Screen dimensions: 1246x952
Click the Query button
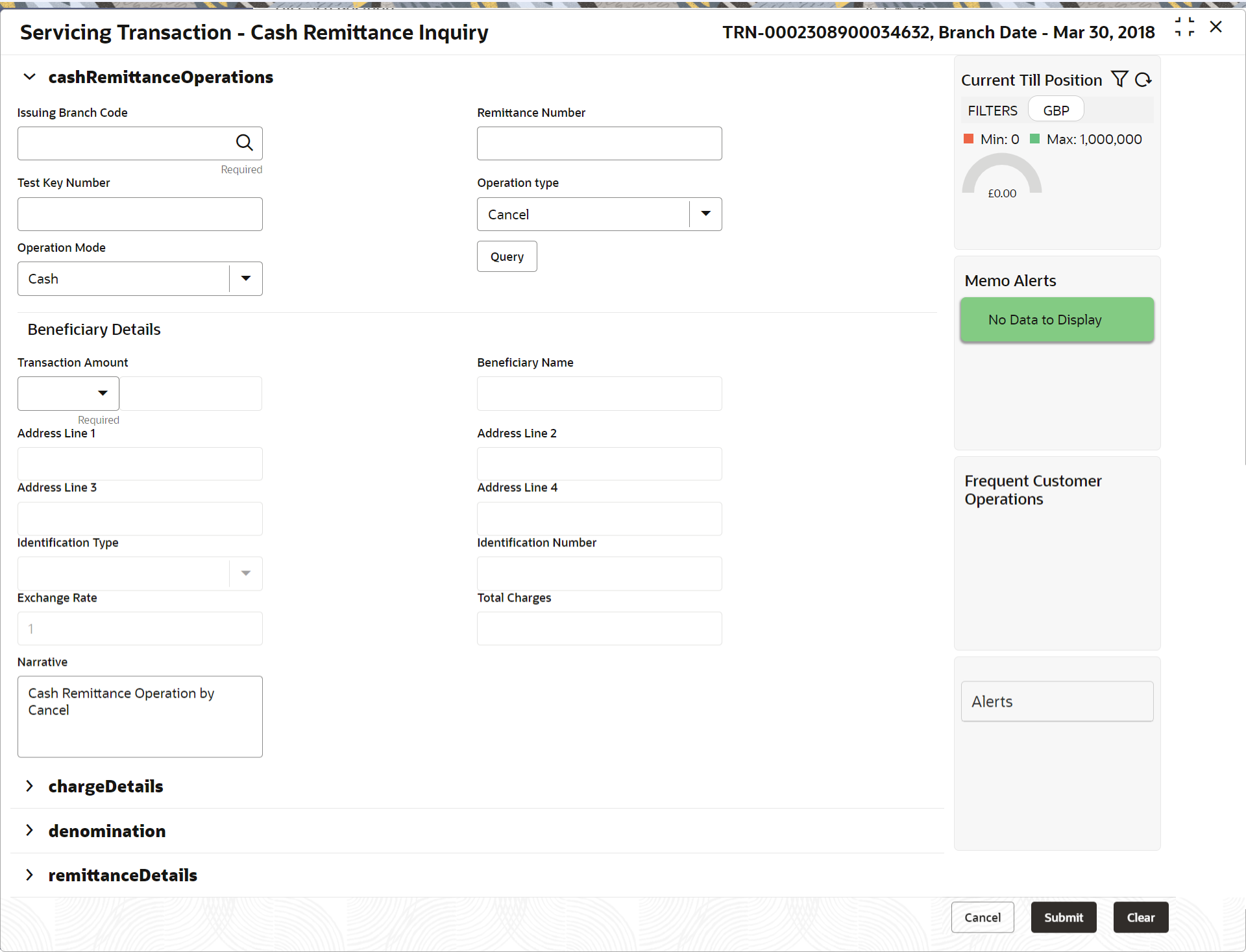505,257
